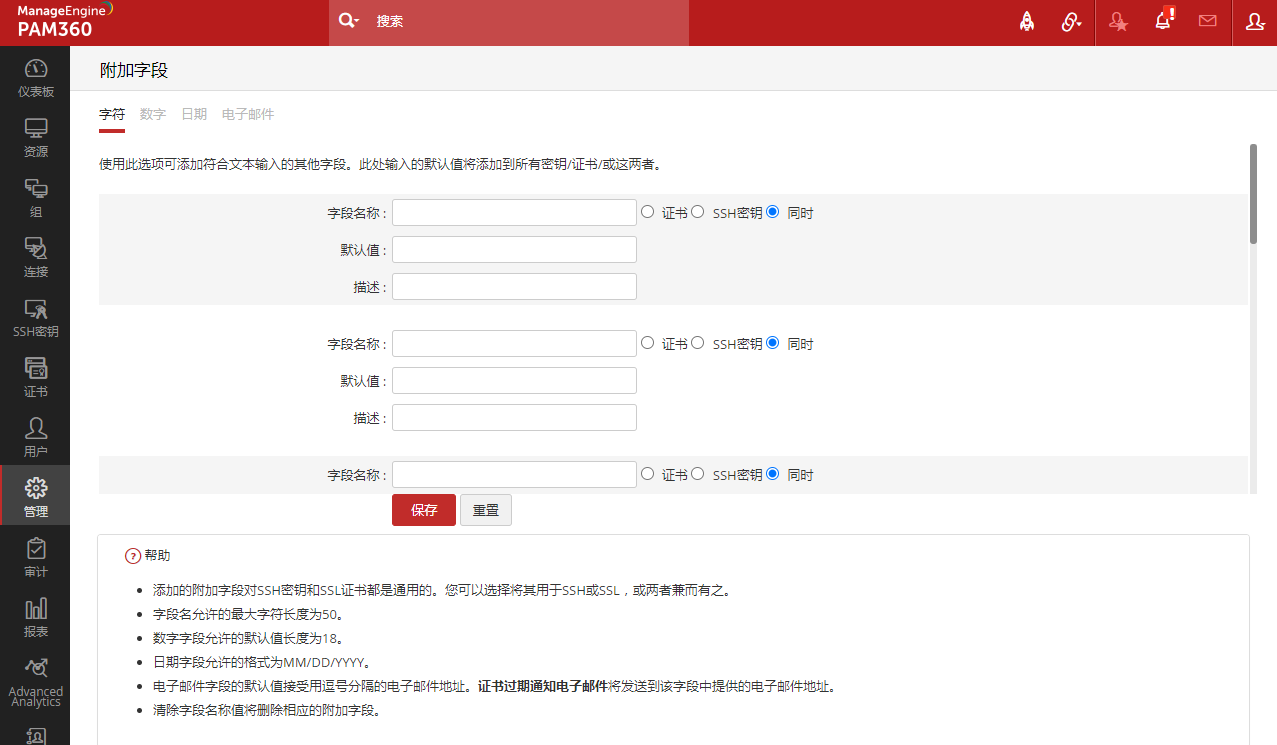This screenshot has height=745, width=1277.
Task: Switch to the 电子邮件 tab
Action: pos(248,114)
